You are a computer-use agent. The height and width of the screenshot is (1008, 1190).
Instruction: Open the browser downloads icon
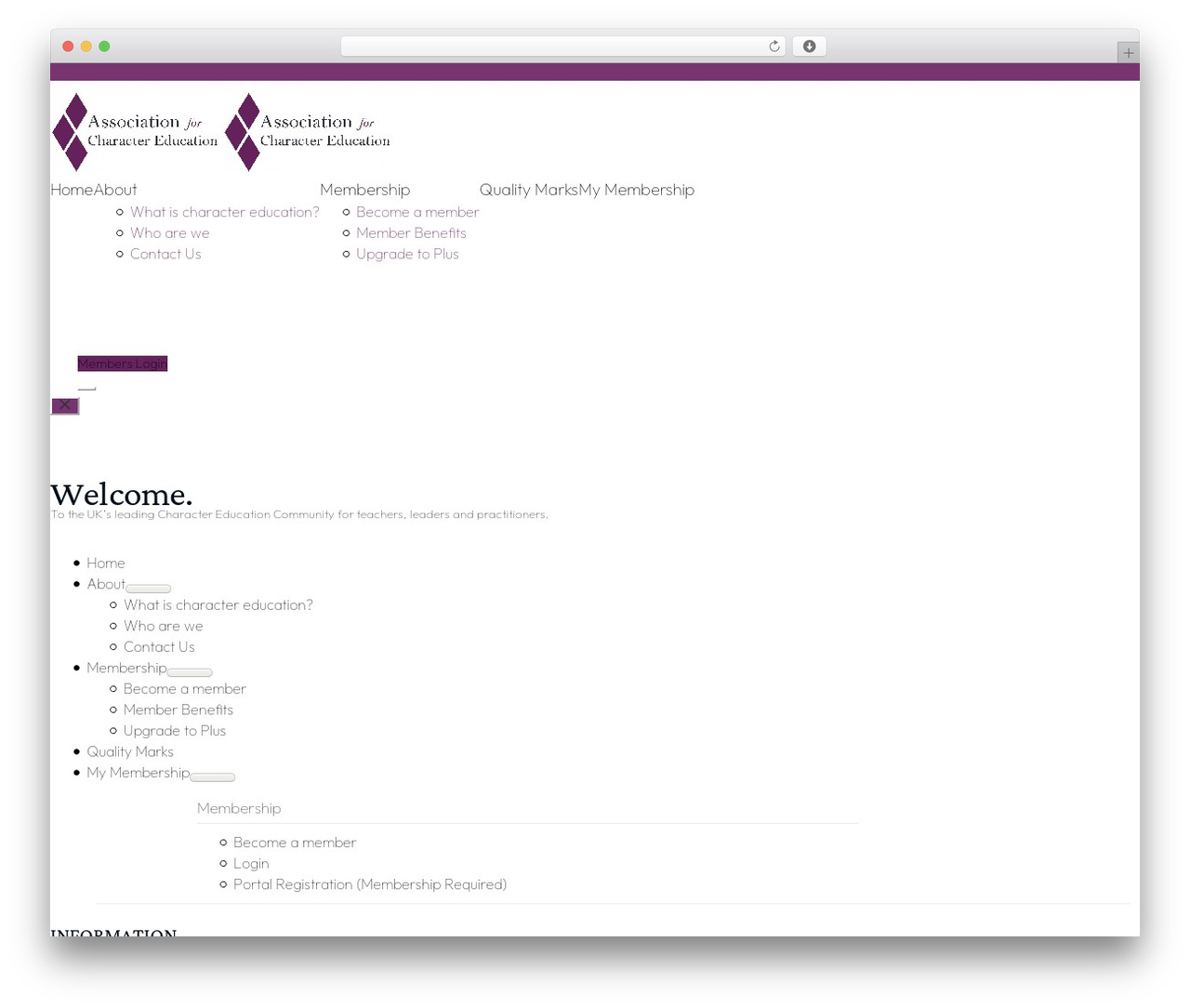point(810,46)
